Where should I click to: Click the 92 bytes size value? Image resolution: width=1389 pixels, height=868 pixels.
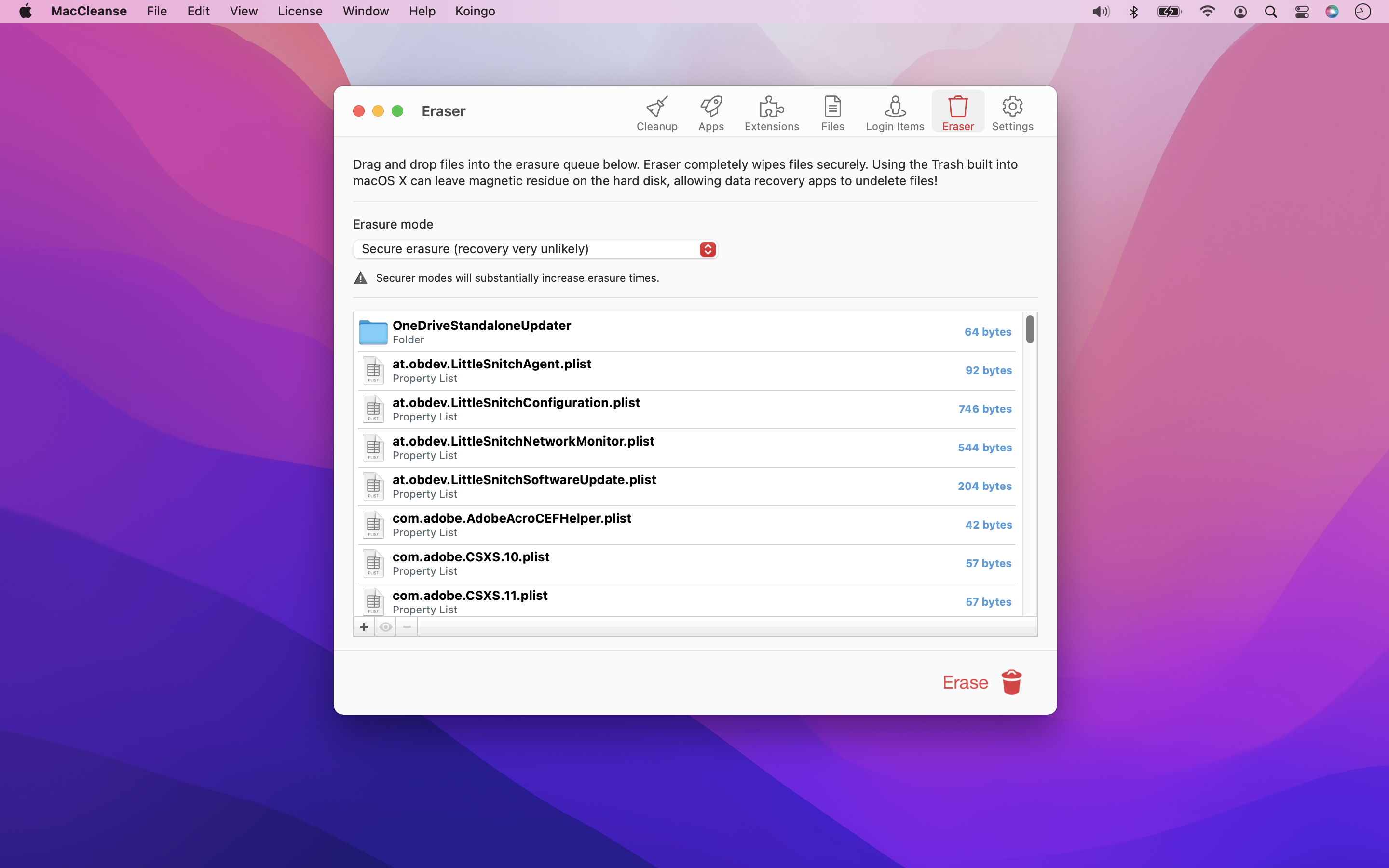click(988, 370)
